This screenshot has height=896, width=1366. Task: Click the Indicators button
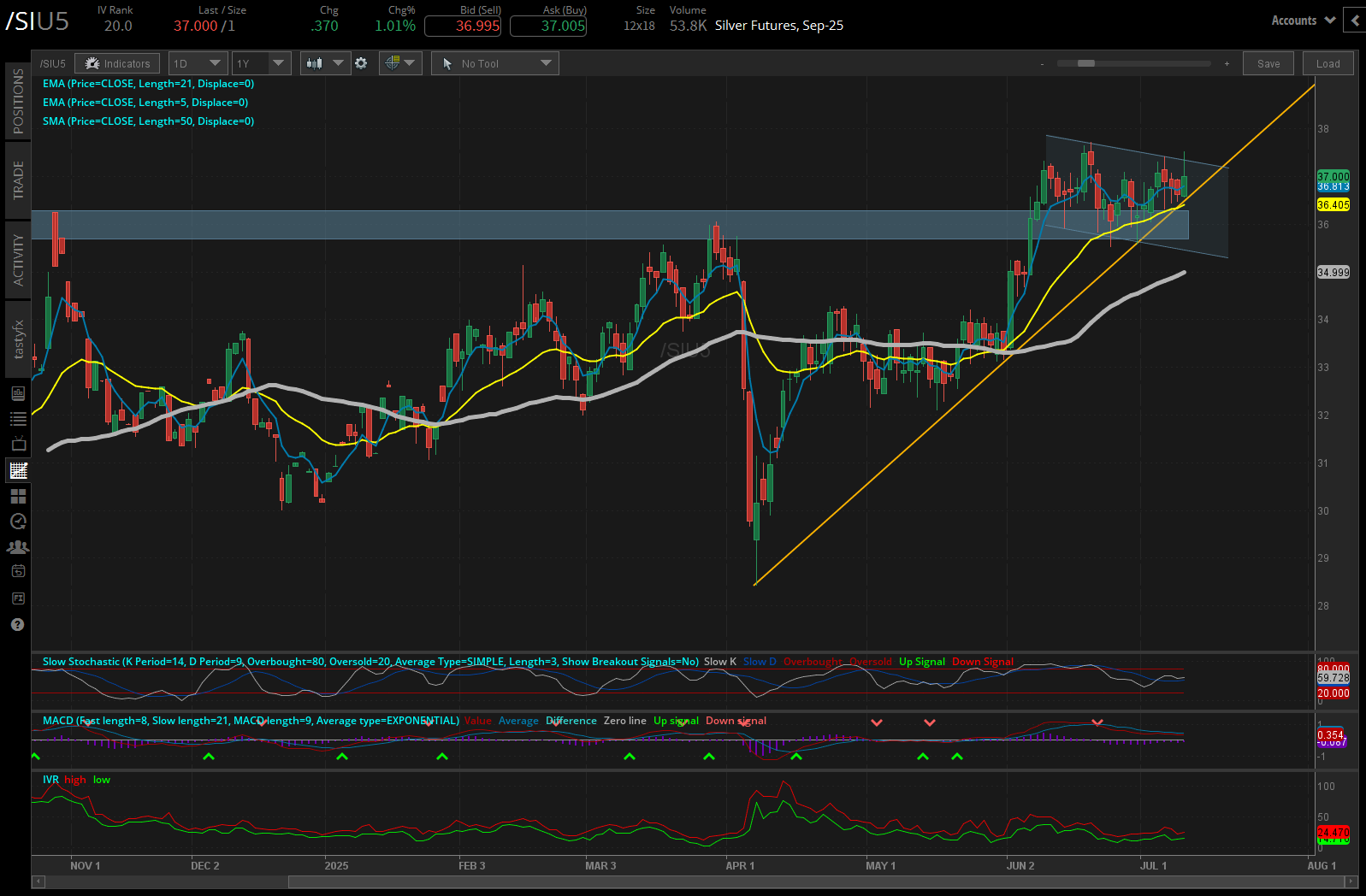[117, 63]
